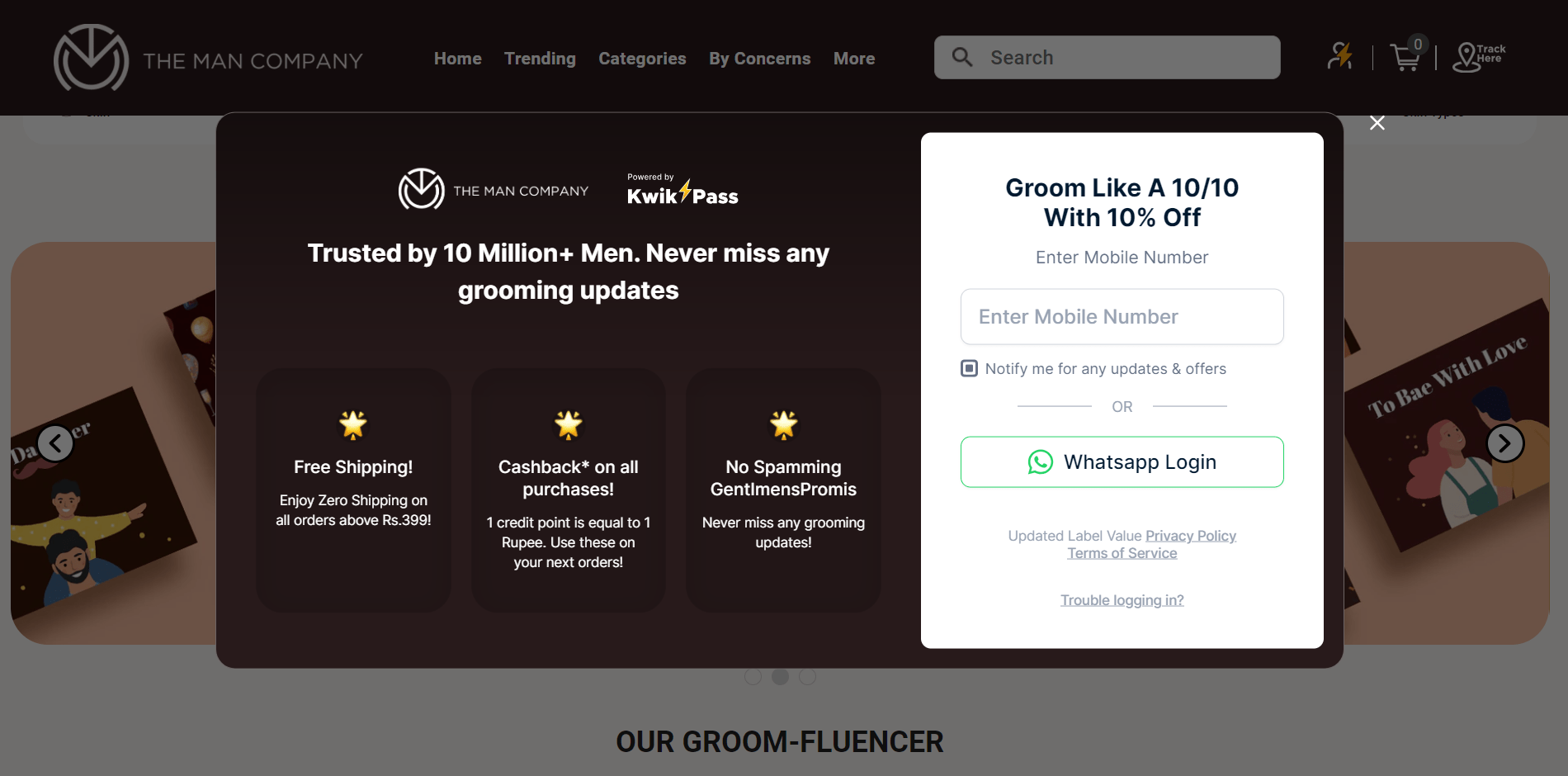The image size is (1568, 776).
Task: Click the WhatsApp logo icon
Action: coord(1040,462)
